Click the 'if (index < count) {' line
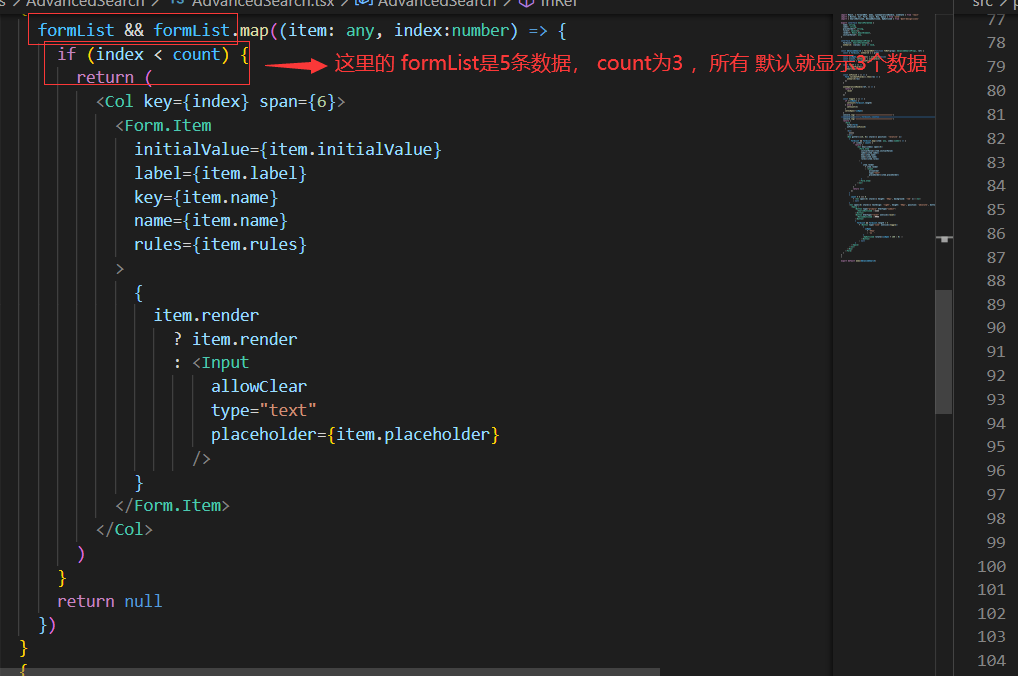This screenshot has height=676, width=1018. coord(153,55)
